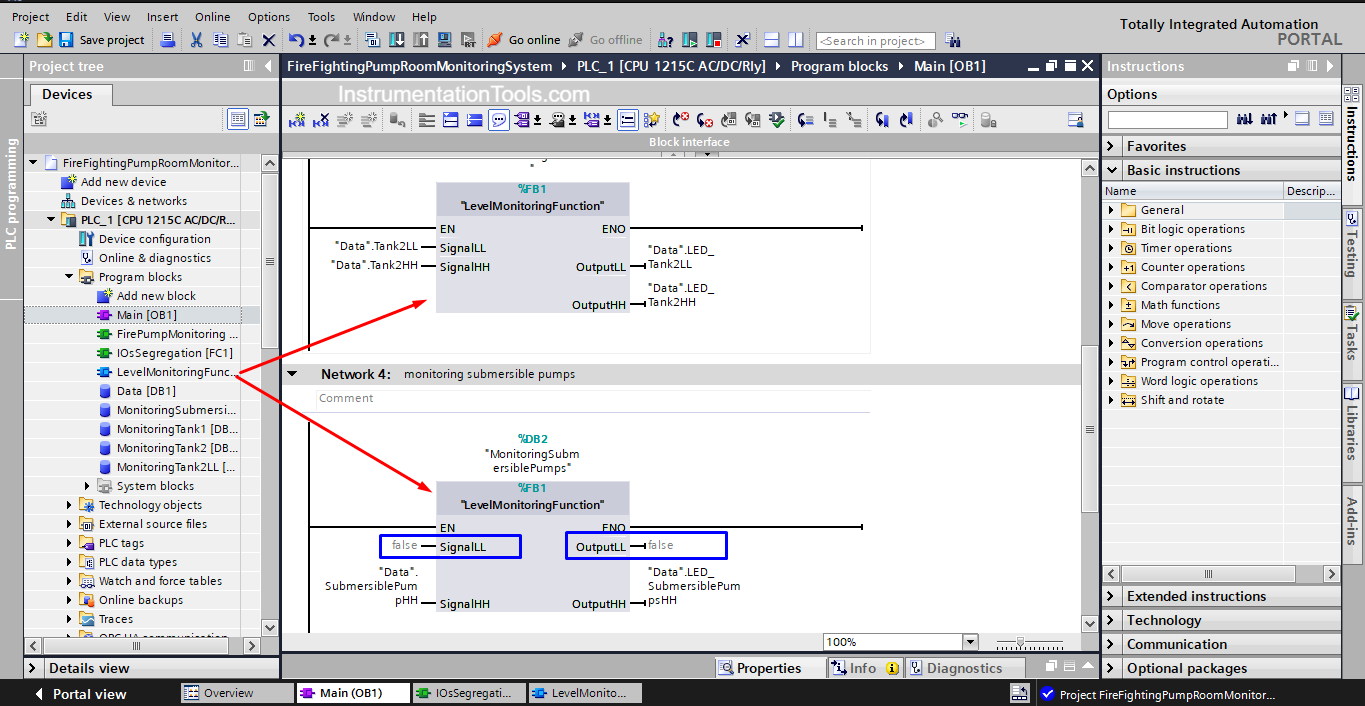The image size is (1365, 706).
Task: Click the Delete X icon in main toolbar
Action: coord(268,40)
